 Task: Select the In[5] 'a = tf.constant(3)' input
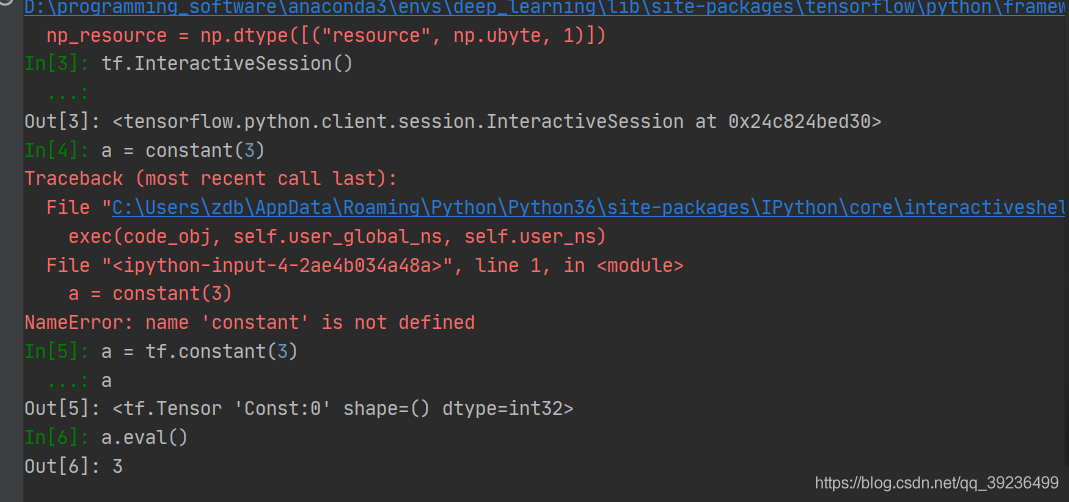[x=162, y=351]
